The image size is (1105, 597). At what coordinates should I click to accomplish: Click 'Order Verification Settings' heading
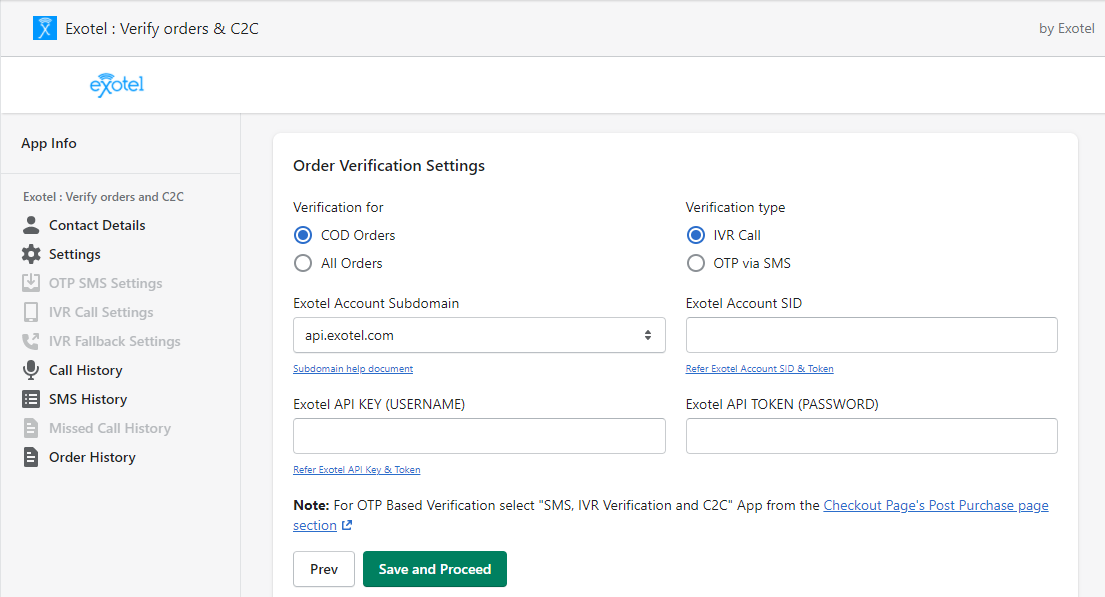pos(389,166)
